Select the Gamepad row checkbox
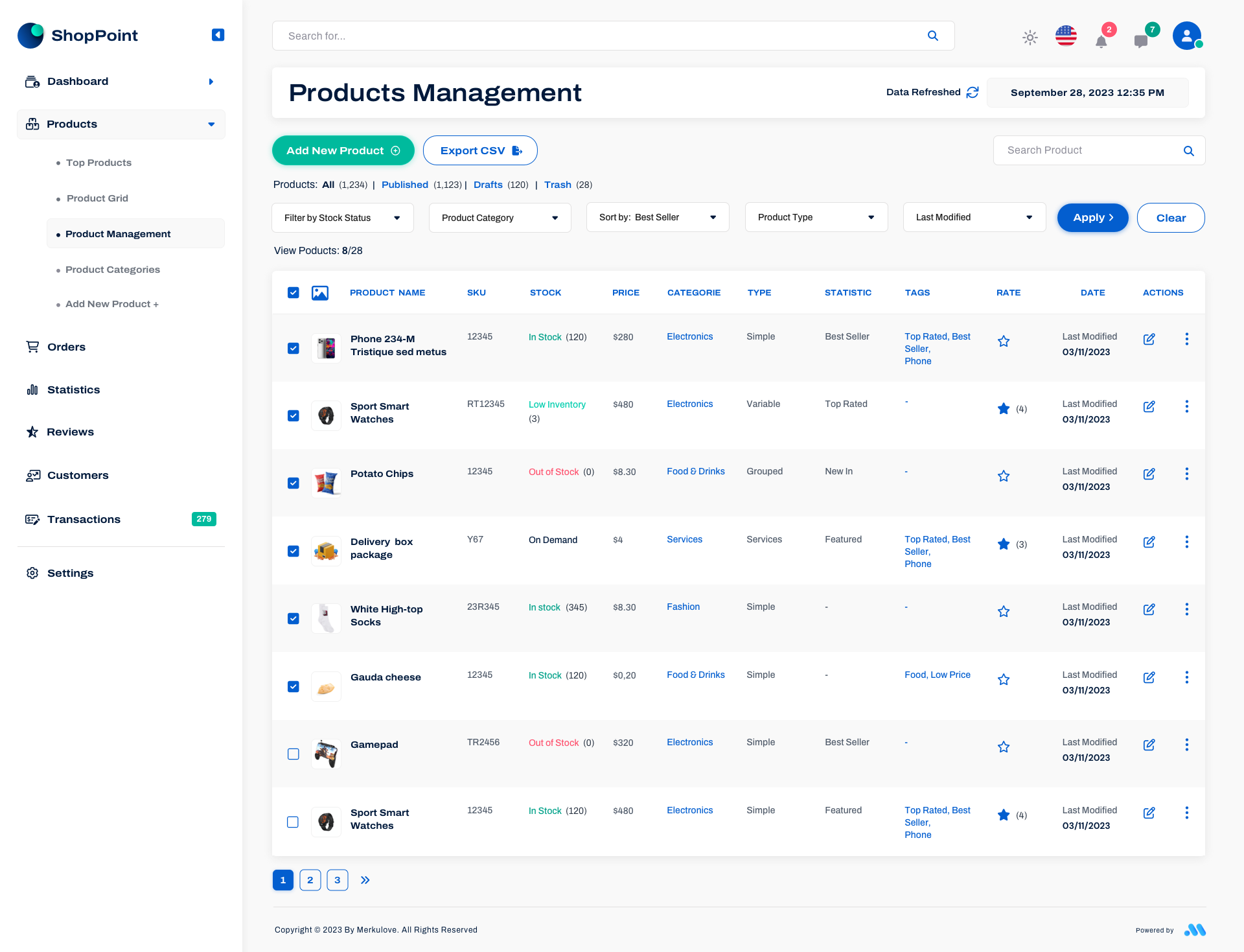 click(x=293, y=754)
